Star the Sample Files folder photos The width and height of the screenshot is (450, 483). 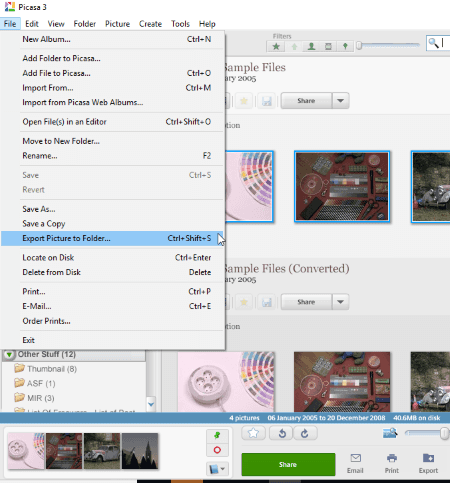tap(244, 101)
